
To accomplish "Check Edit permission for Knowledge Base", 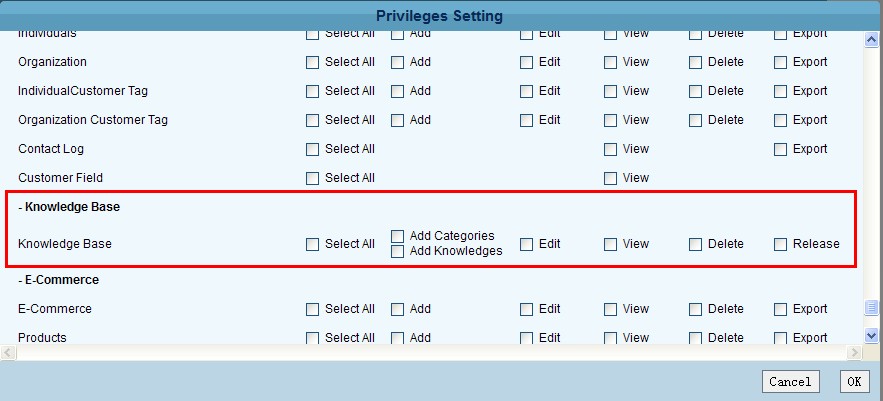I will (527, 244).
